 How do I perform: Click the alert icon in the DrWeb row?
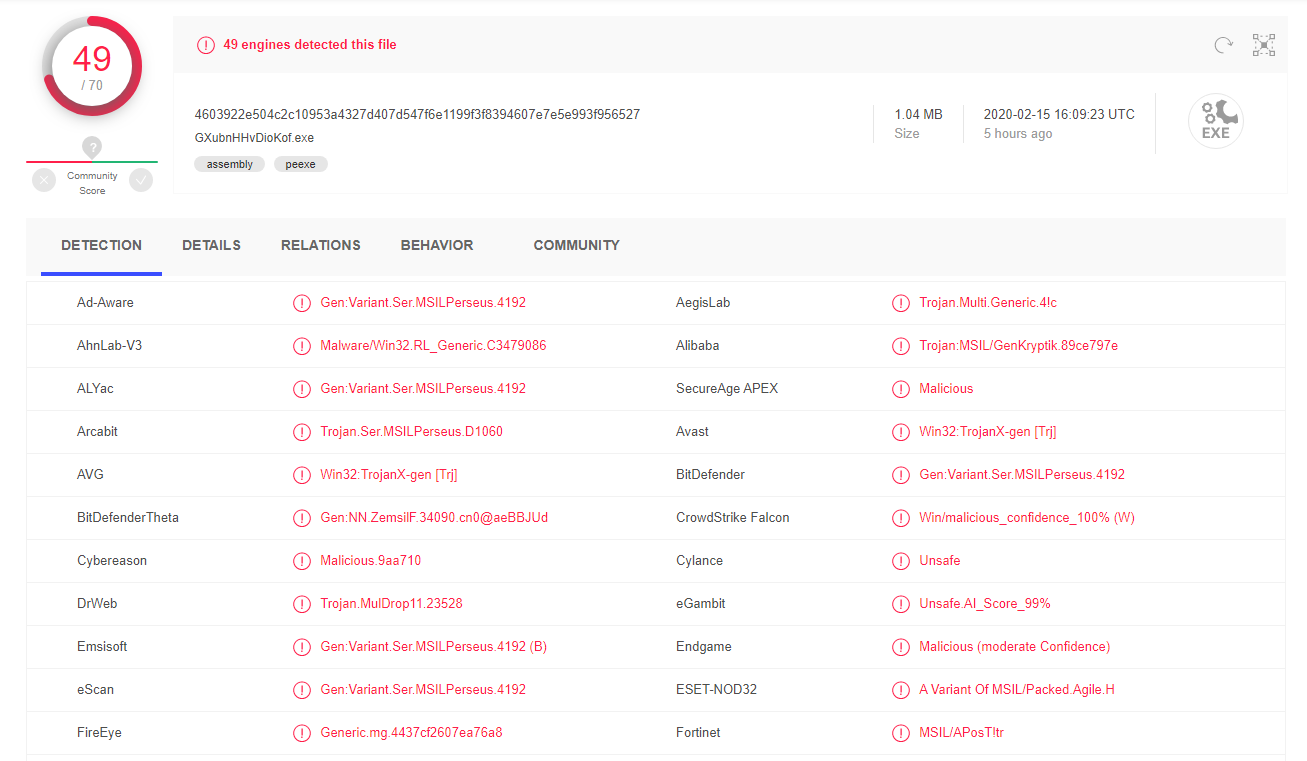coord(302,604)
